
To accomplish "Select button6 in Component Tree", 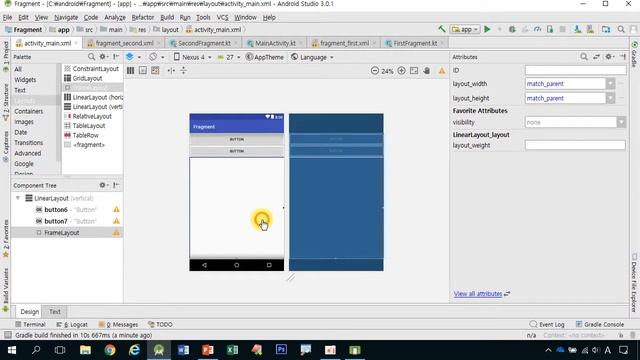I will (56, 209).
